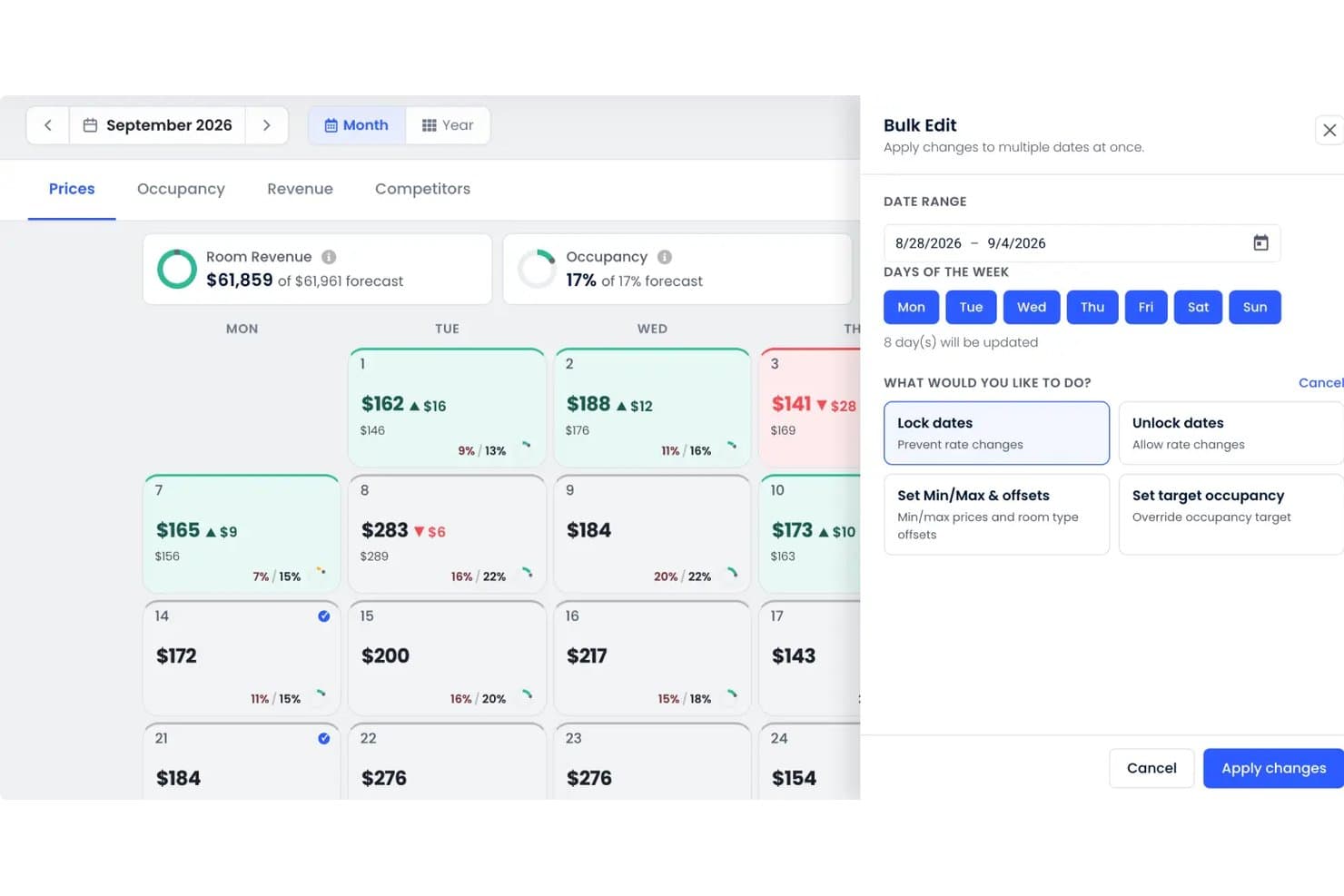This screenshot has height=896, width=1344.
Task: Select September 7 price card $165
Action: (x=242, y=534)
